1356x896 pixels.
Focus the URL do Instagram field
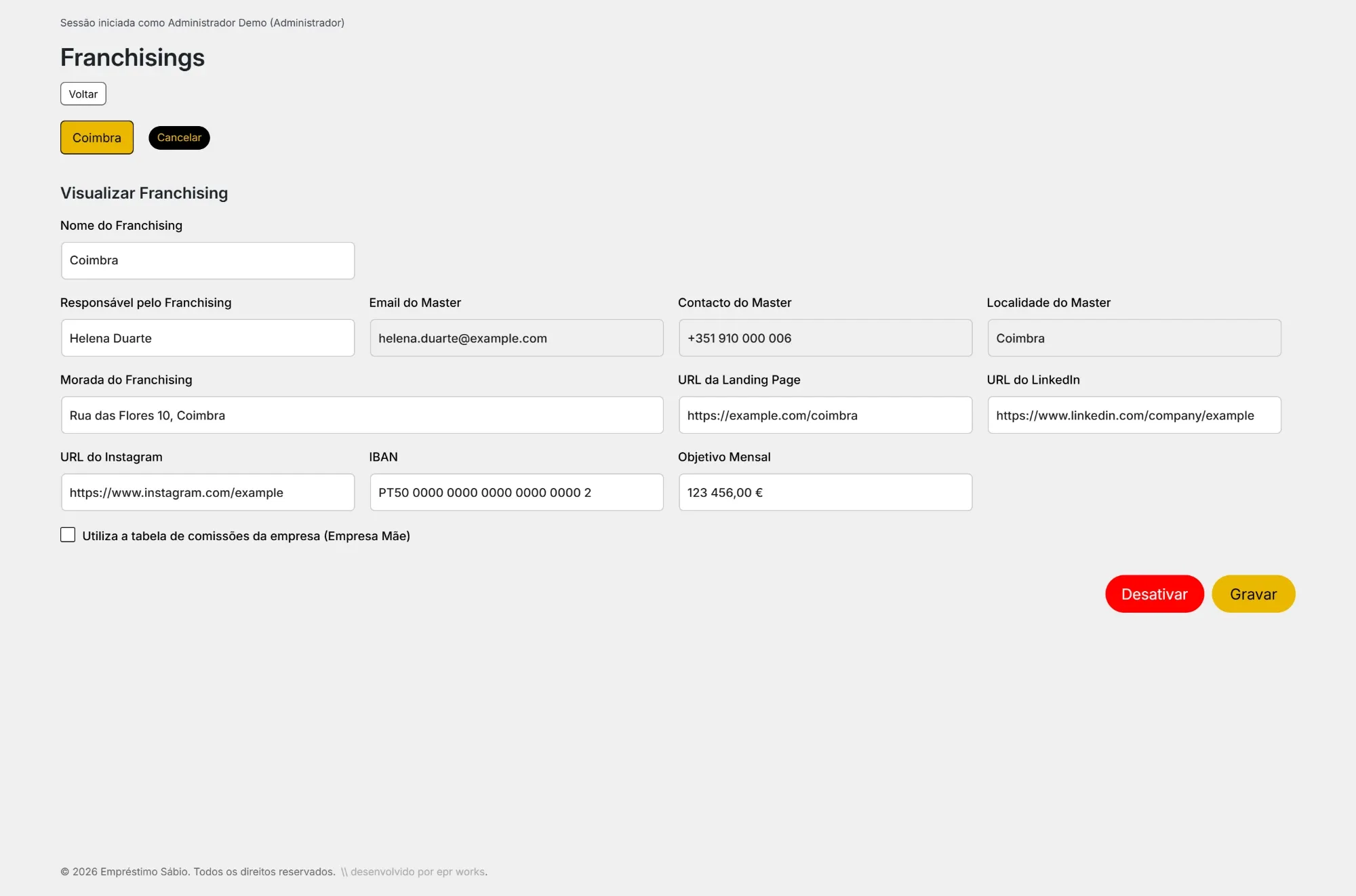pos(207,492)
